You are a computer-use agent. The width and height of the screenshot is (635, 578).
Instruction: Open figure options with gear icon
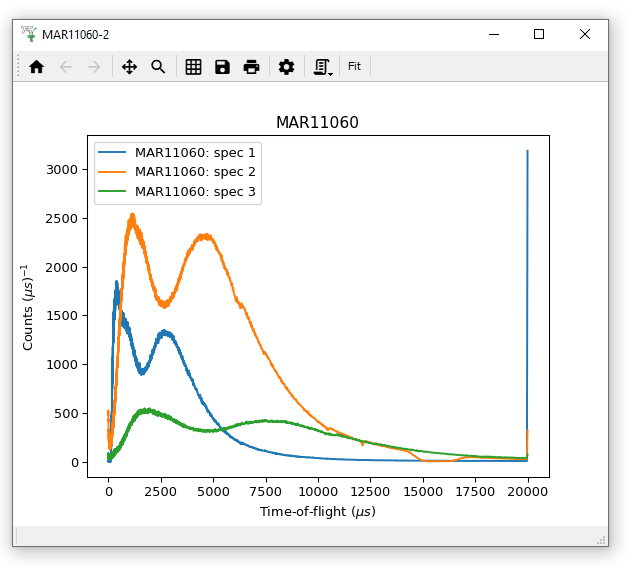(287, 67)
